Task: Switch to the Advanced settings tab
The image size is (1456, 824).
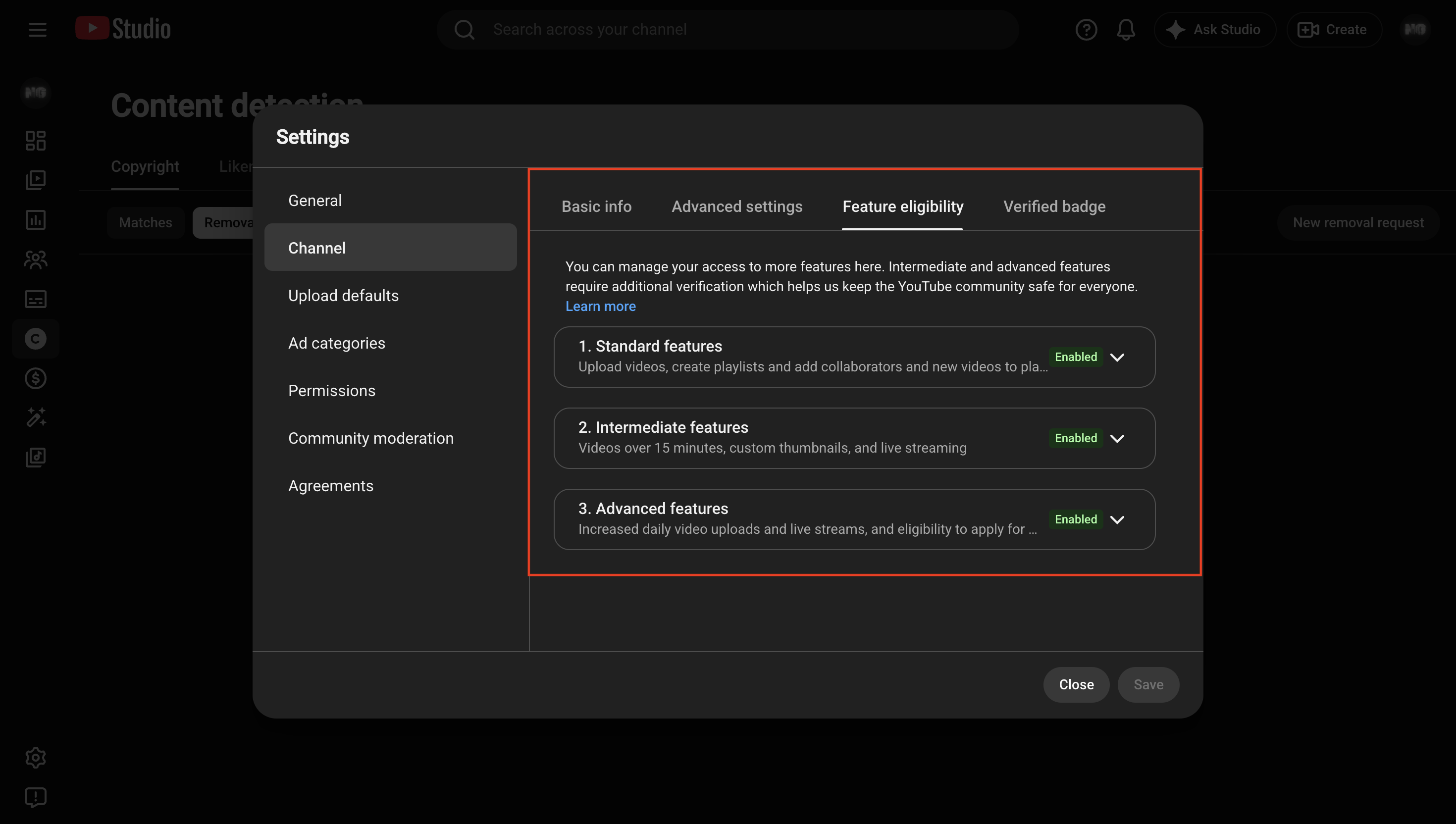Action: (737, 206)
